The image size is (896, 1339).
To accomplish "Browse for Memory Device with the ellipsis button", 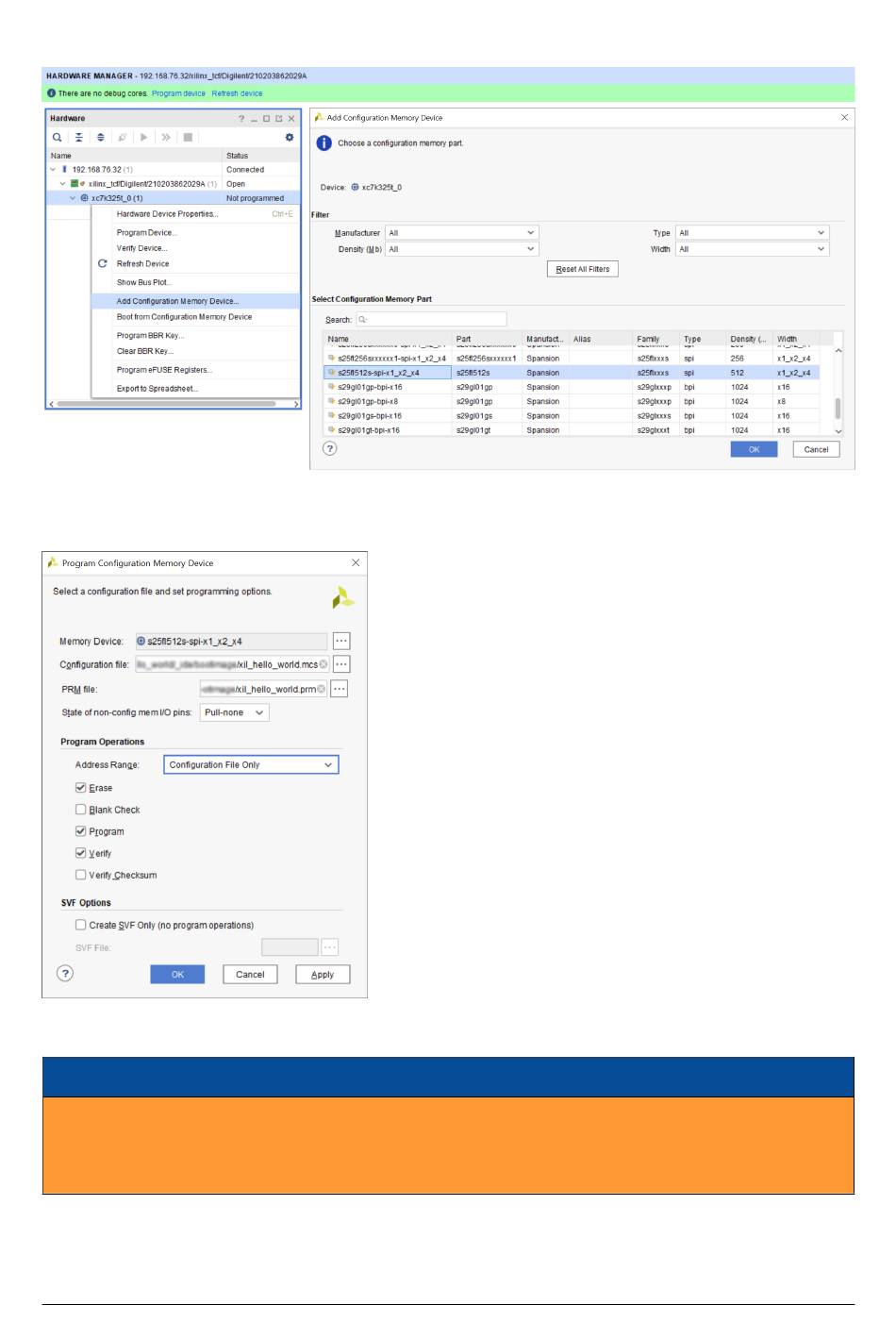I will click(341, 641).
